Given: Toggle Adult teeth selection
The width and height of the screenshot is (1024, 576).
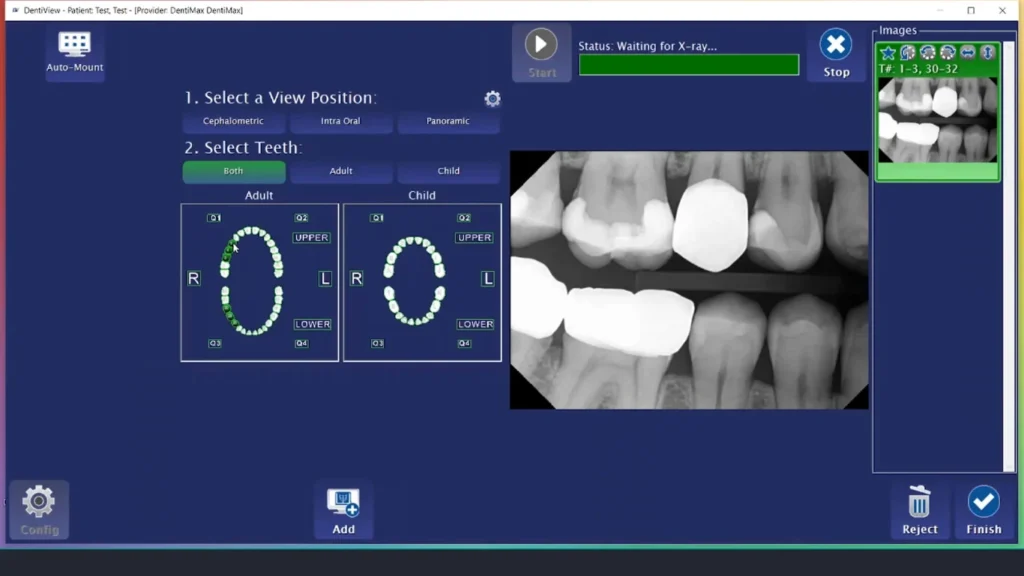Looking at the screenshot, I should click(x=341, y=171).
